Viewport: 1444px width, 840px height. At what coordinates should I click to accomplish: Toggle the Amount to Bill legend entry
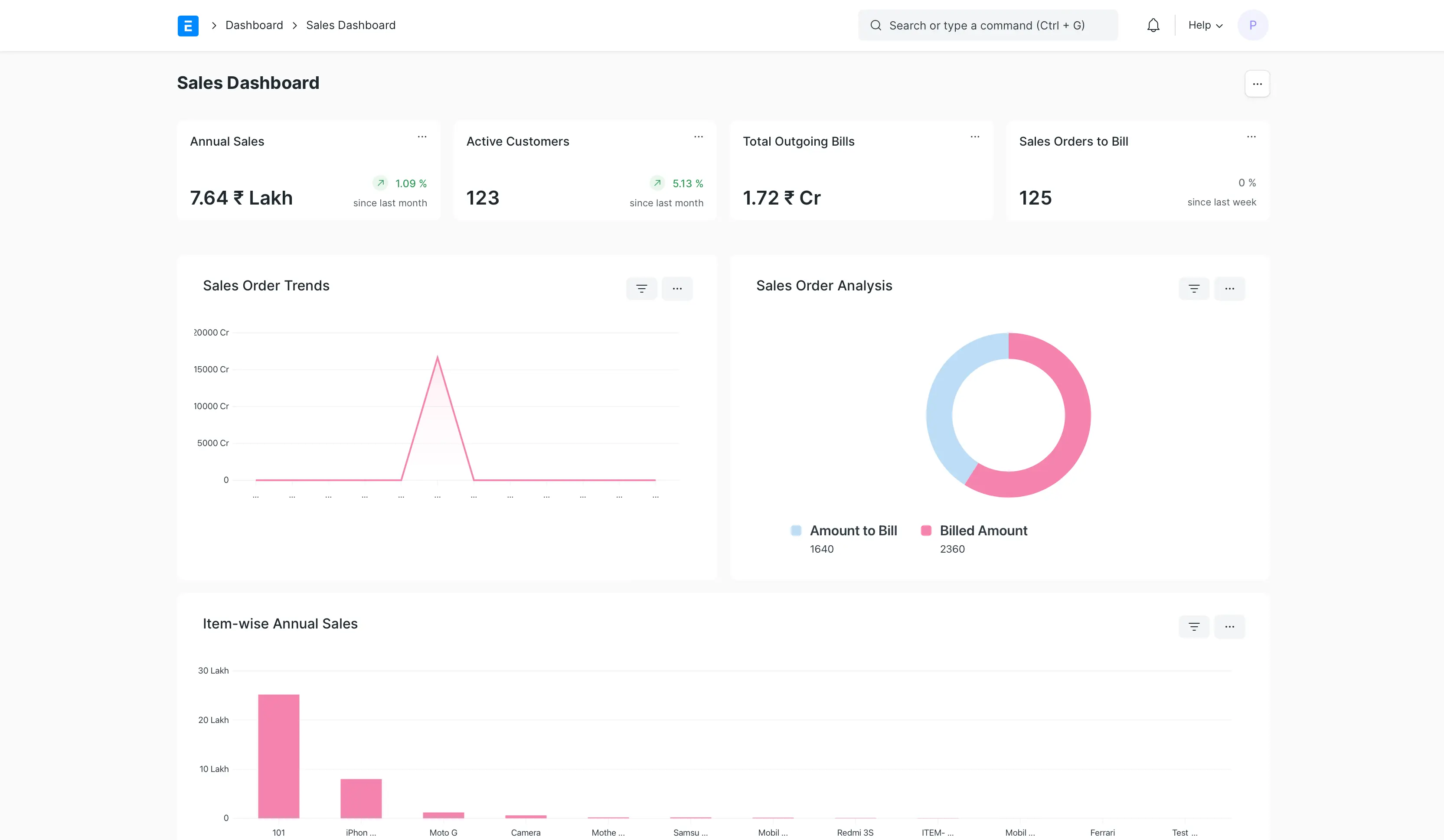click(843, 530)
